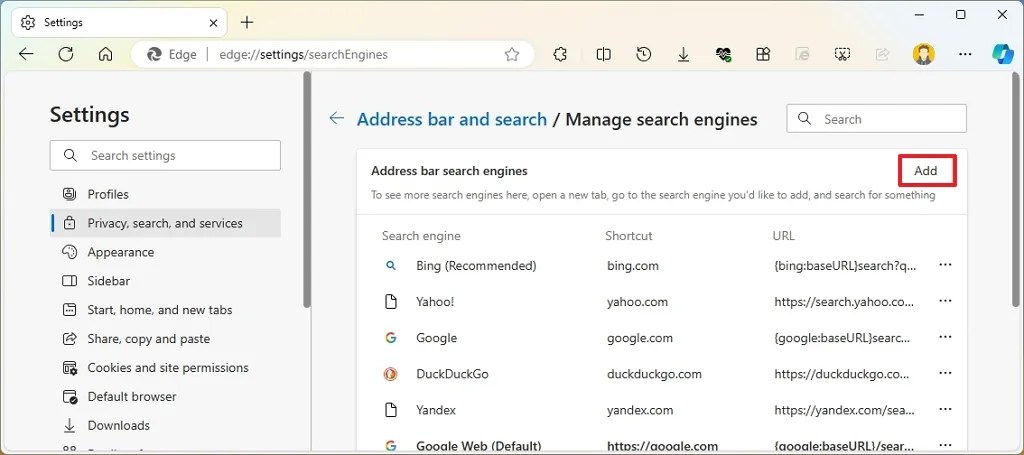Favorite this page with star icon
Viewport: 1024px width, 455px height.
click(512, 55)
